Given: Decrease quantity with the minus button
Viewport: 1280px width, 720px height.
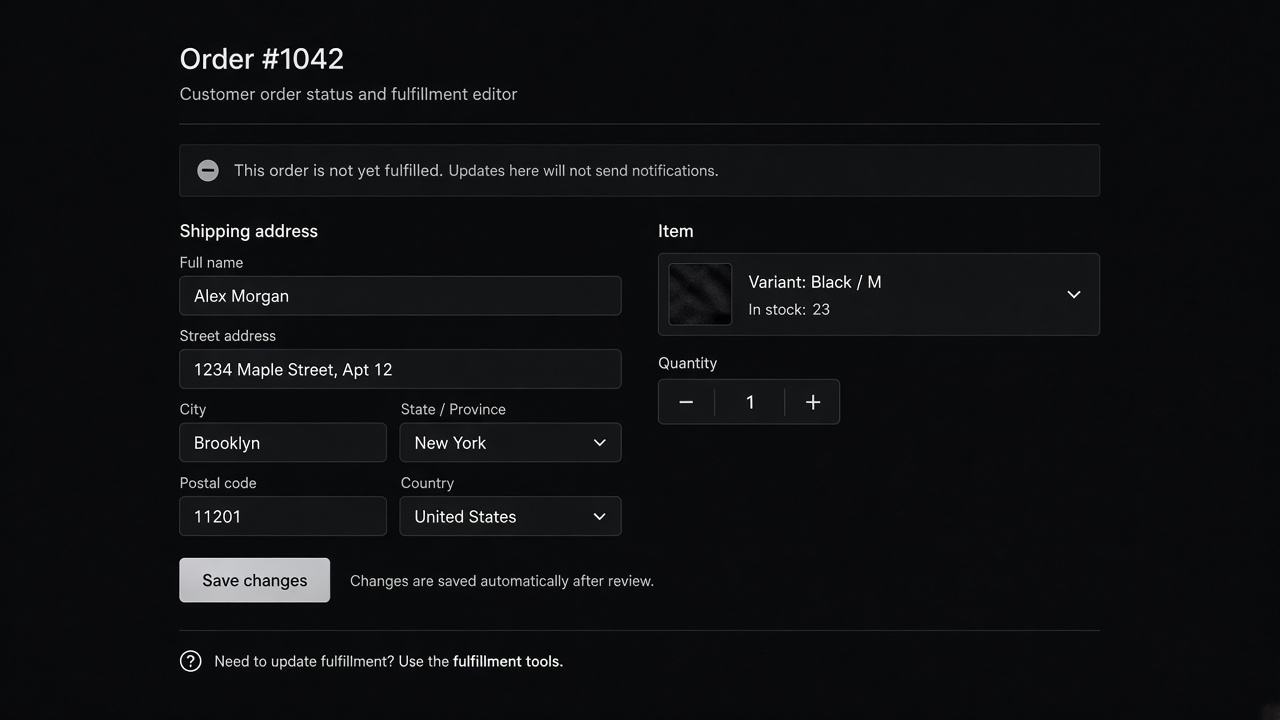Looking at the screenshot, I should [x=686, y=402].
